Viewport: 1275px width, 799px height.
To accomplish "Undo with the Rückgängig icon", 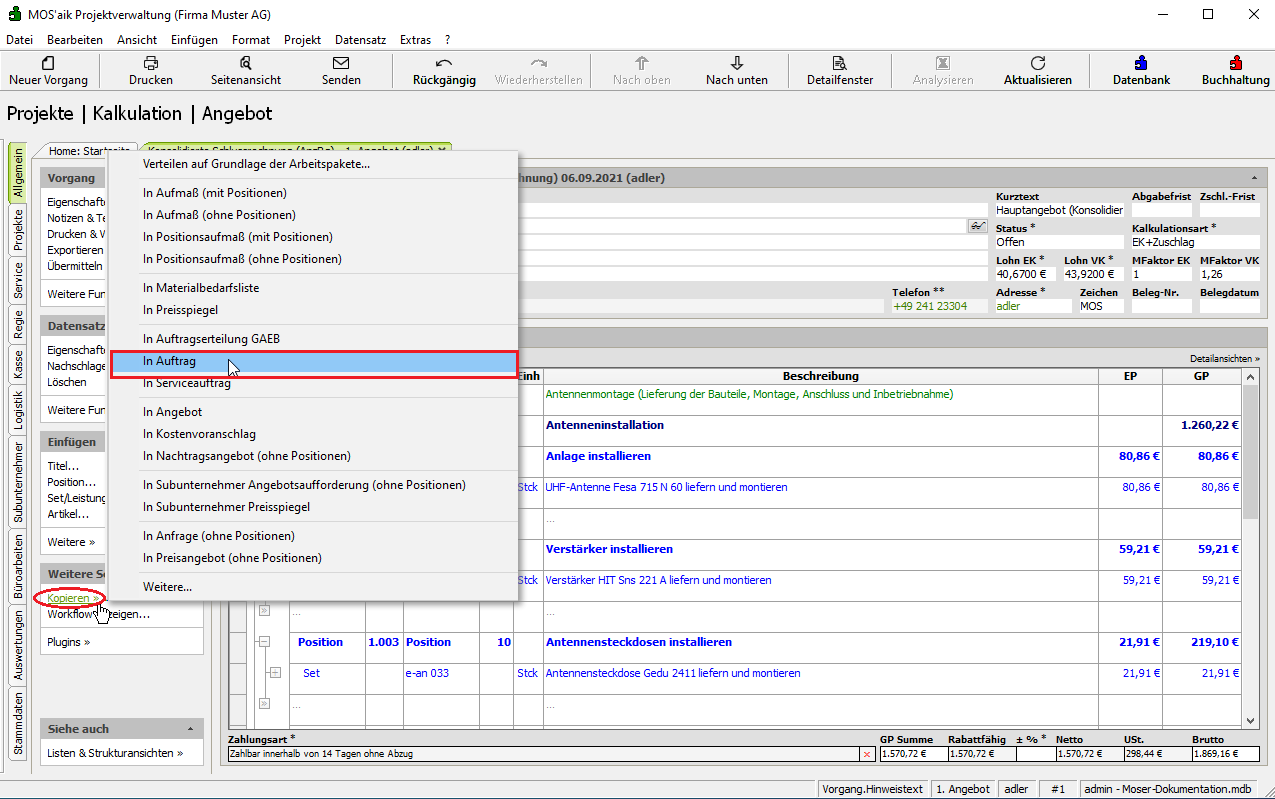I will (444, 63).
